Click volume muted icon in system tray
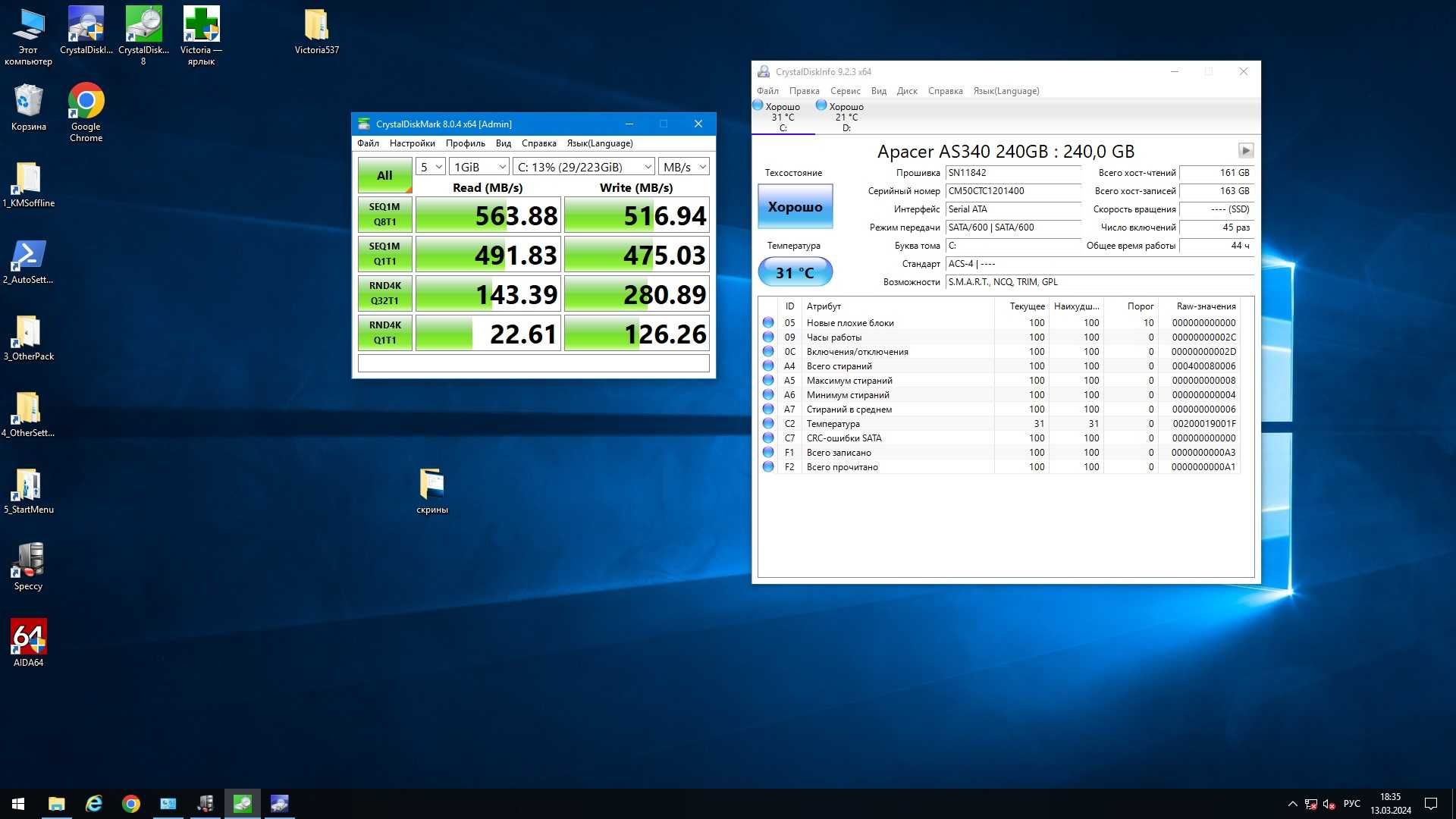1456x819 pixels. pos(1329,804)
